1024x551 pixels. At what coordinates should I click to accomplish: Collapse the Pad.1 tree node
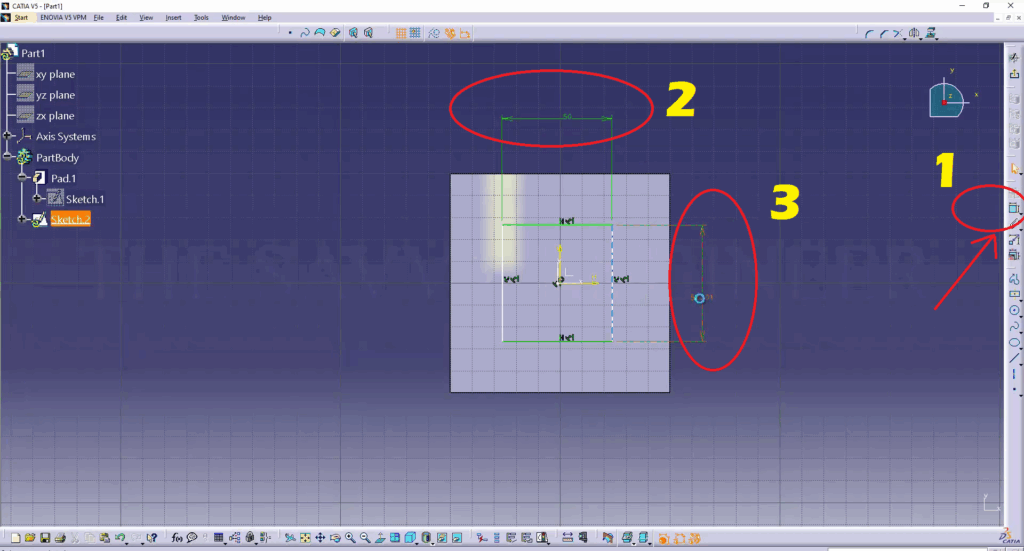21,178
